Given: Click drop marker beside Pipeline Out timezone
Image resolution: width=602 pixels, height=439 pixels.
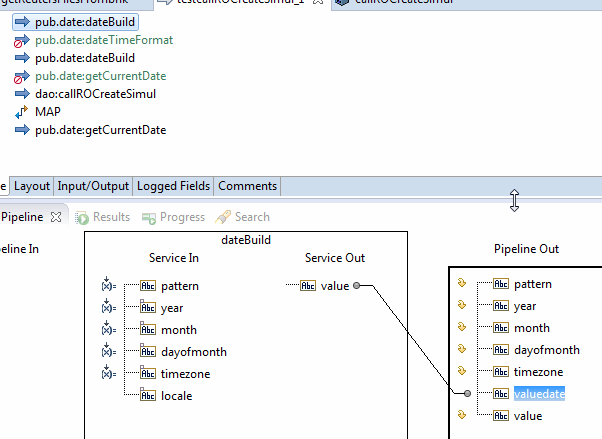Looking at the screenshot, I should pos(462,371).
